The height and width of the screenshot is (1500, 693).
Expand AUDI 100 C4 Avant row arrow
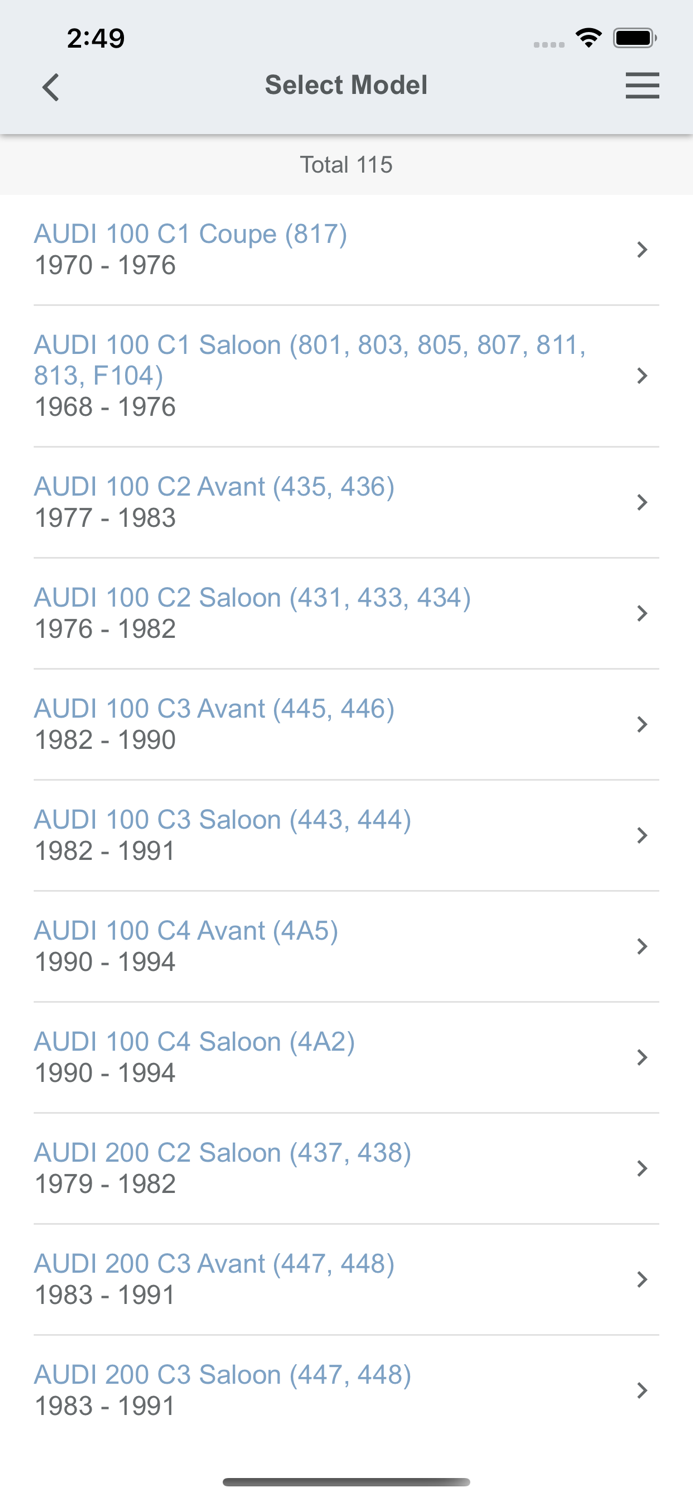[x=642, y=946]
